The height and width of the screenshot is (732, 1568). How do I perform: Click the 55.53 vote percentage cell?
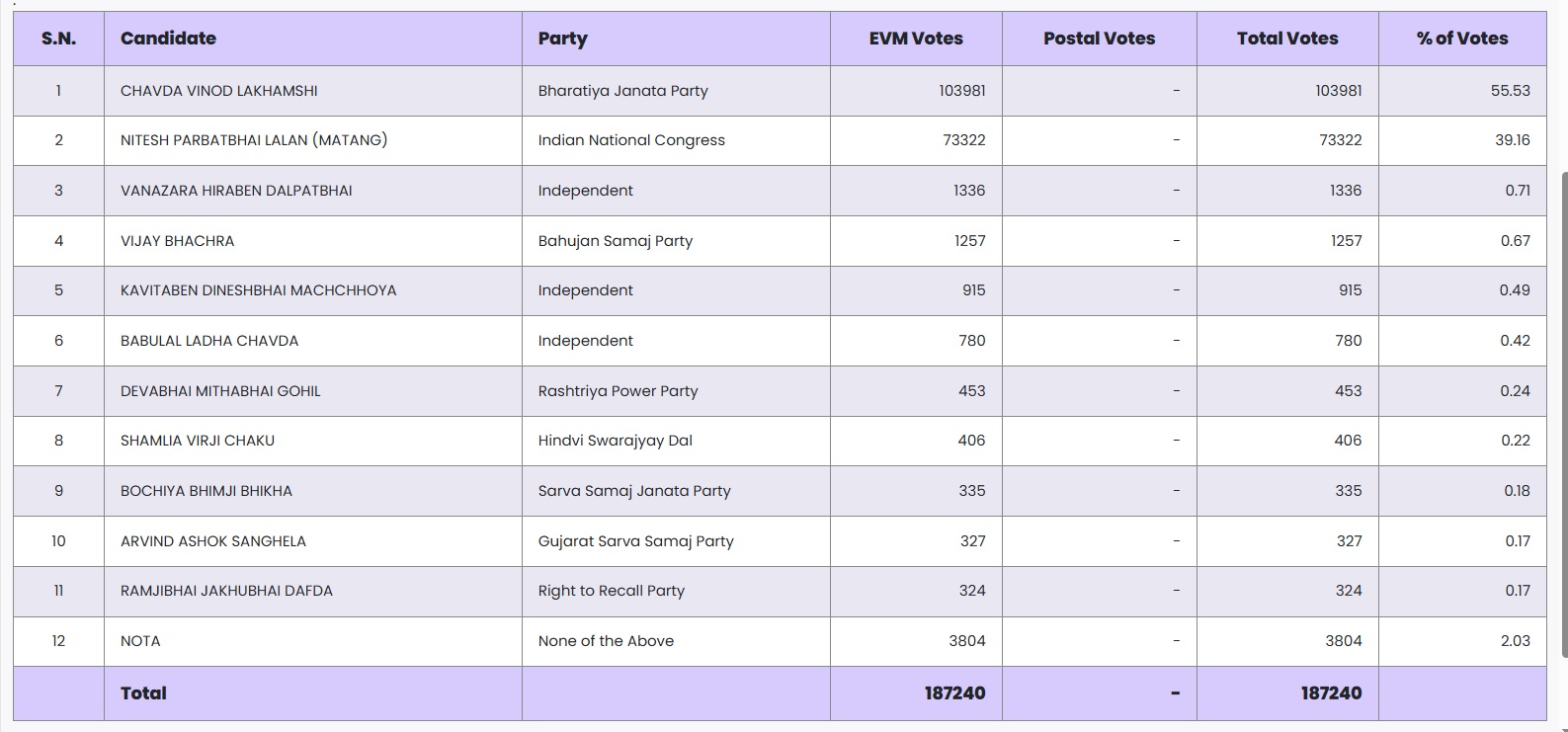pyautogui.click(x=1510, y=91)
